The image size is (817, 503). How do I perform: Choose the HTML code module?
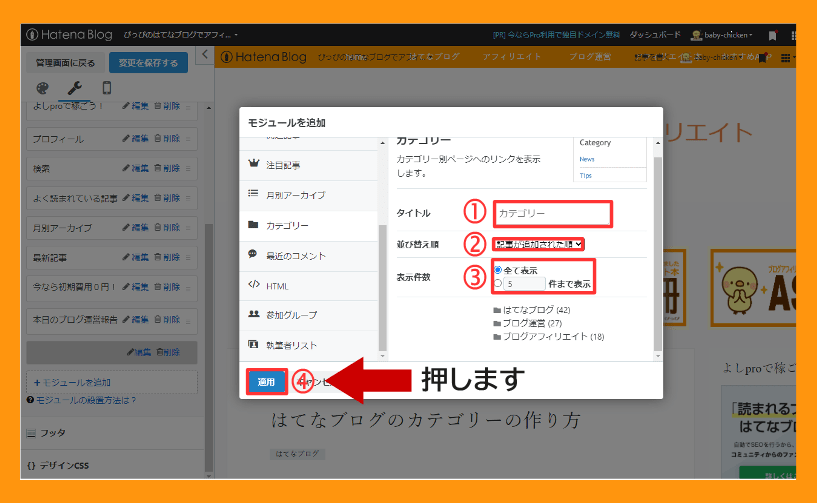[308, 286]
